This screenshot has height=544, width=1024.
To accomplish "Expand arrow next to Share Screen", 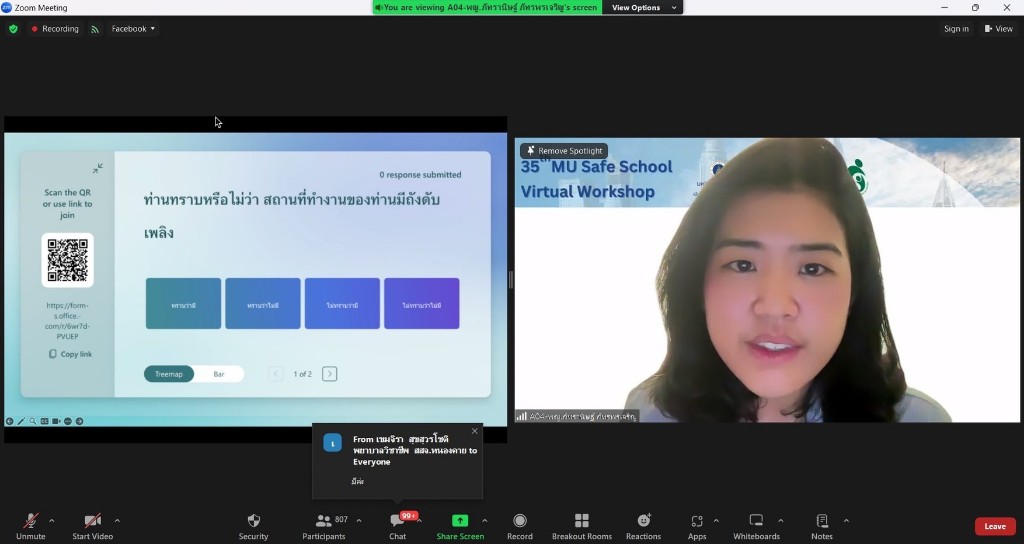I will coord(485,520).
